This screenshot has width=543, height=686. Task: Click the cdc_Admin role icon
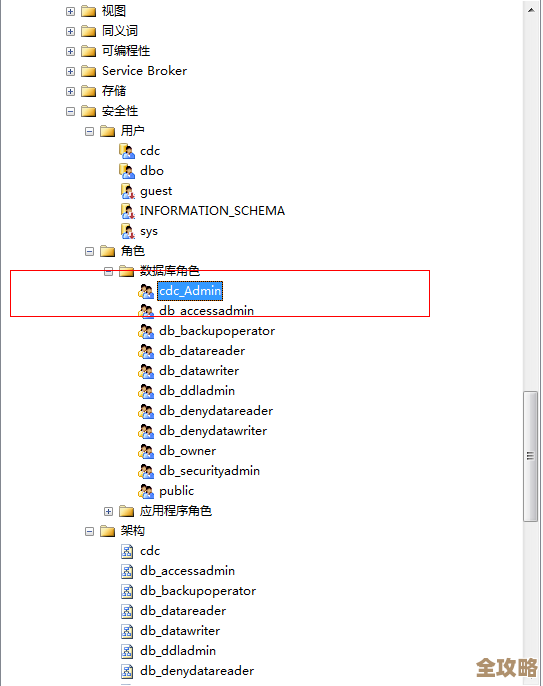pyautogui.click(x=146, y=291)
